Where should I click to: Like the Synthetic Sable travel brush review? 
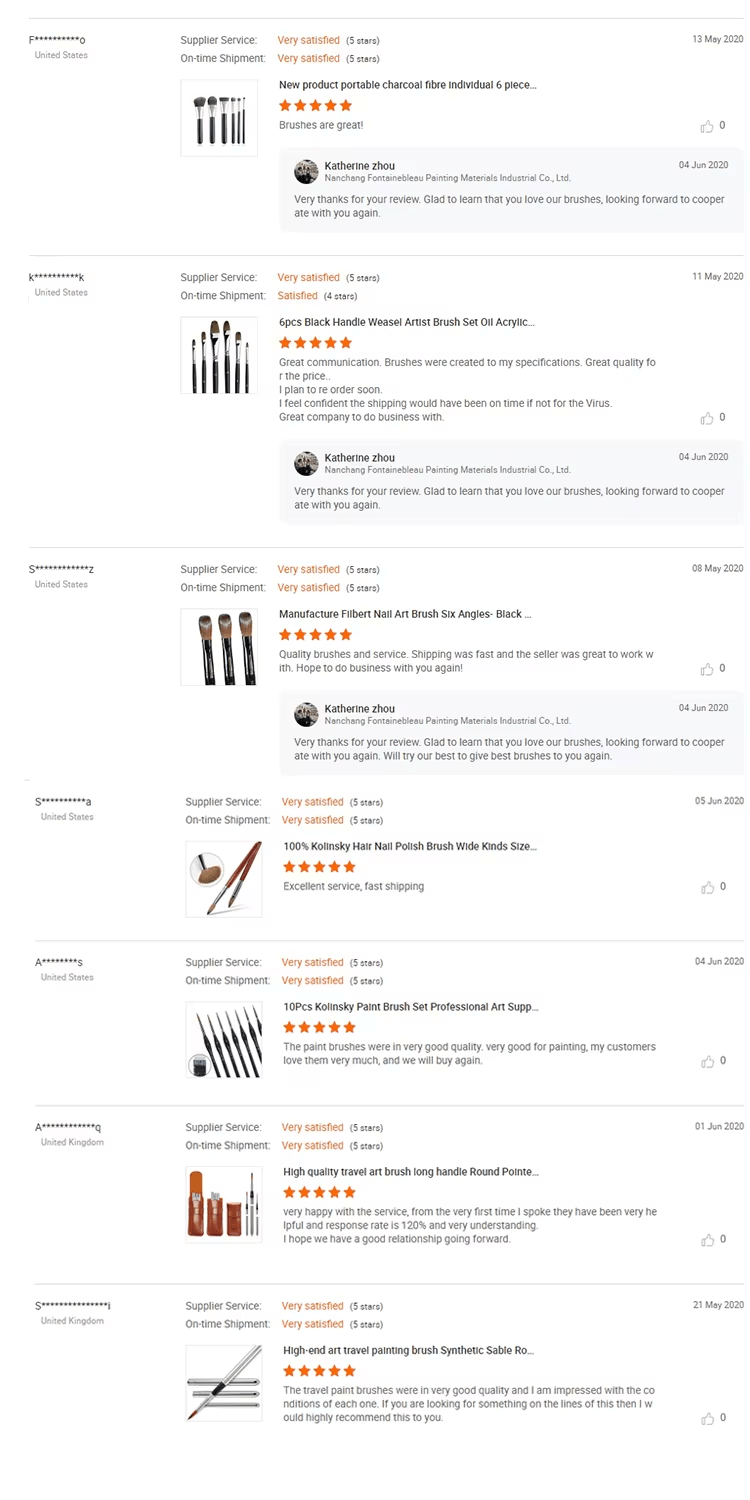pyautogui.click(x=707, y=1418)
